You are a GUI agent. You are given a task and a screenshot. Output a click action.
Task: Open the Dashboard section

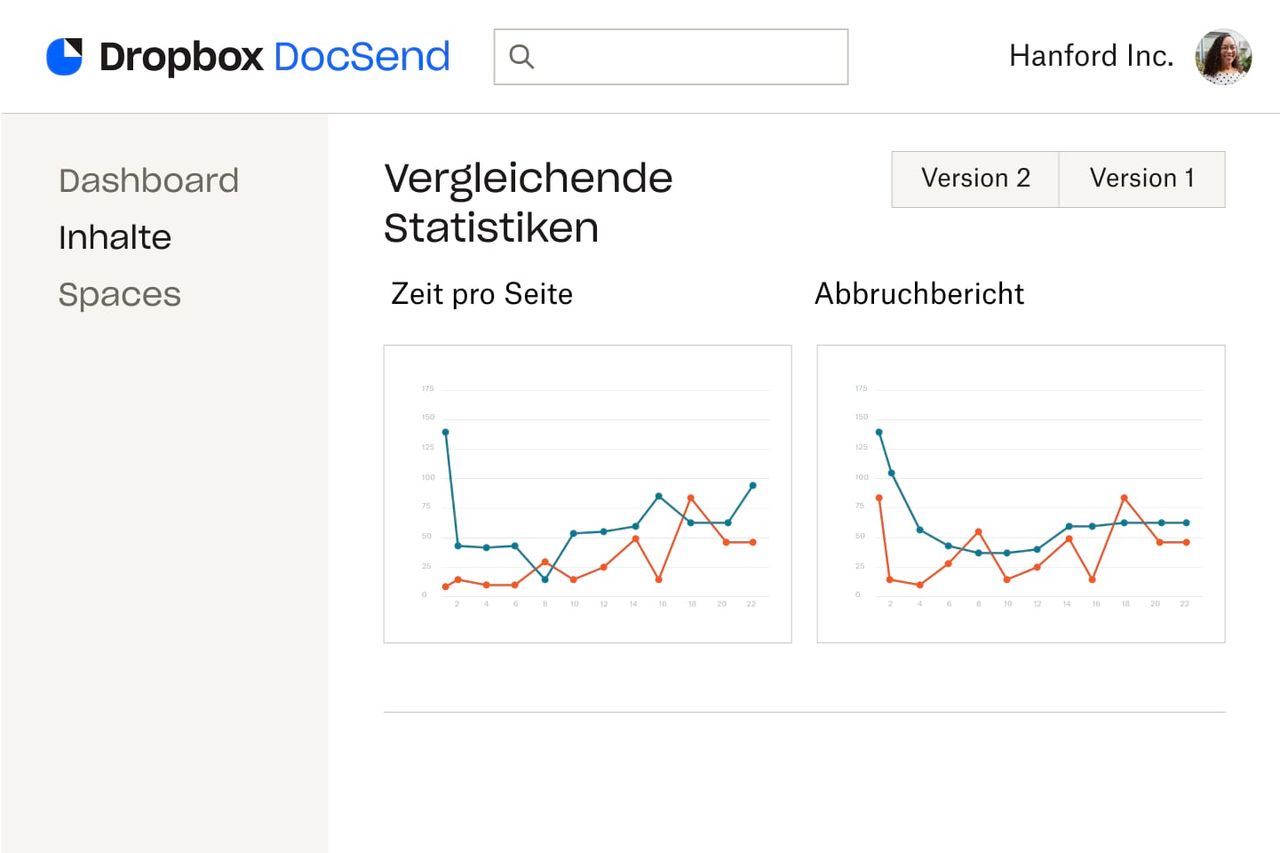pos(149,180)
